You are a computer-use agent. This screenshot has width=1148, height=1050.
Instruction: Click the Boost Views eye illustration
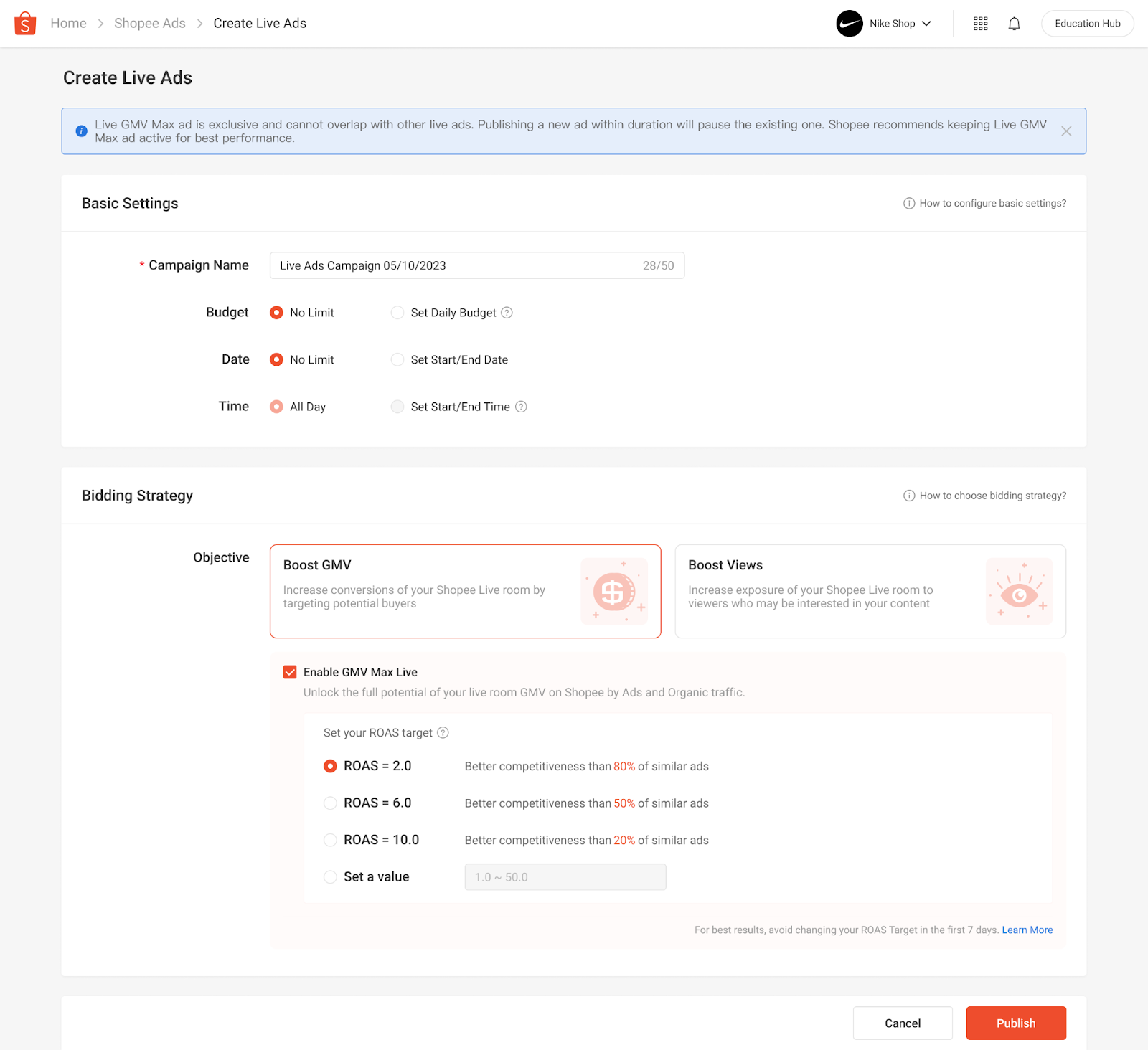[1019, 592]
